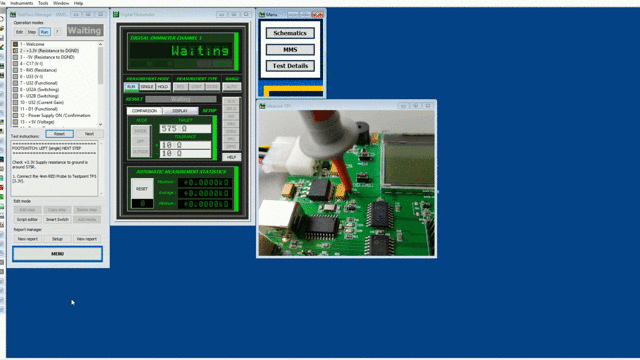The image size is (640, 360).
Task: Click the question mark help button
Action: tap(57, 32)
